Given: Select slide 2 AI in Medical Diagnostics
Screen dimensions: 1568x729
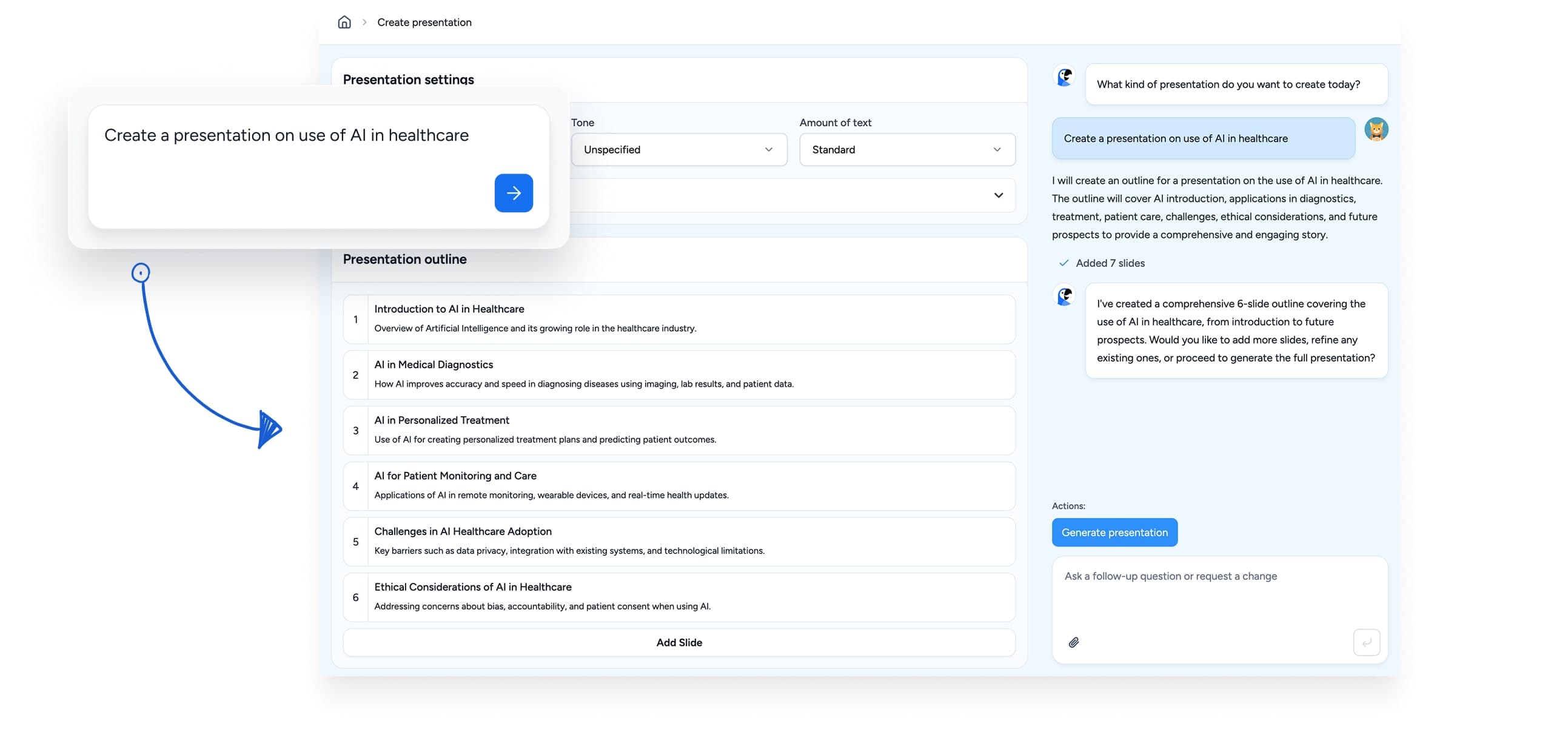Looking at the screenshot, I should click(x=678, y=375).
